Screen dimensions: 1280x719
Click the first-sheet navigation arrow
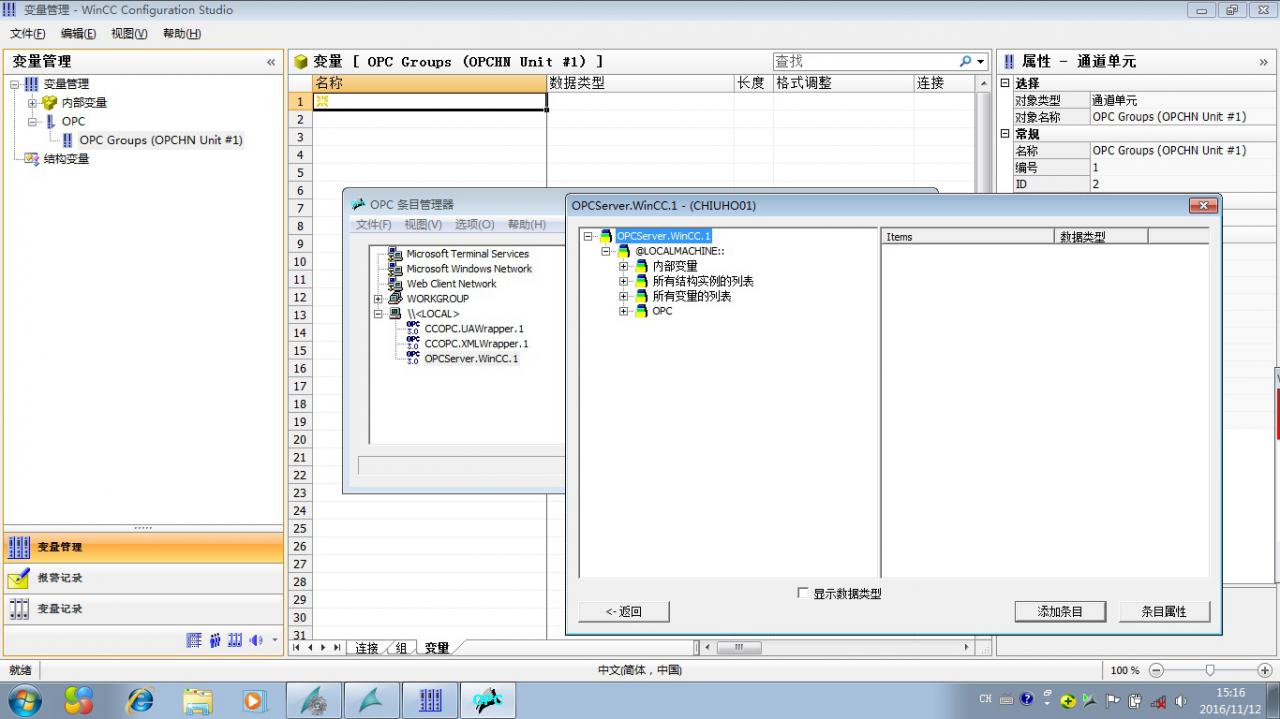[x=296, y=648]
